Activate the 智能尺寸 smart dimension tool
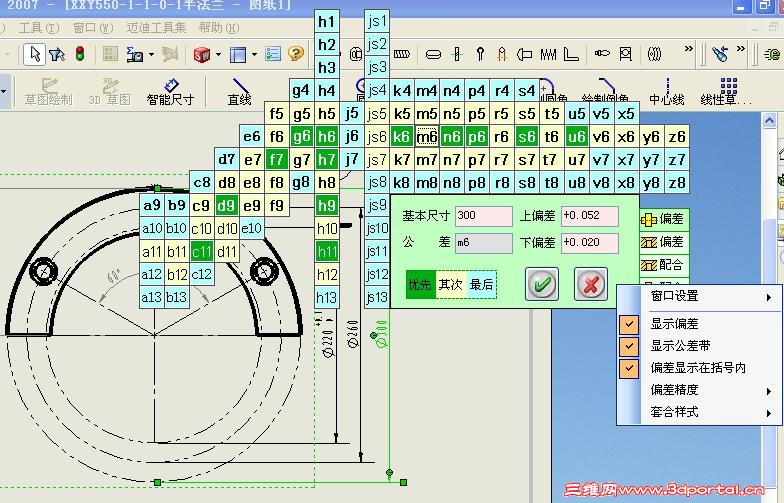The image size is (784, 503). pyautogui.click(x=170, y=92)
